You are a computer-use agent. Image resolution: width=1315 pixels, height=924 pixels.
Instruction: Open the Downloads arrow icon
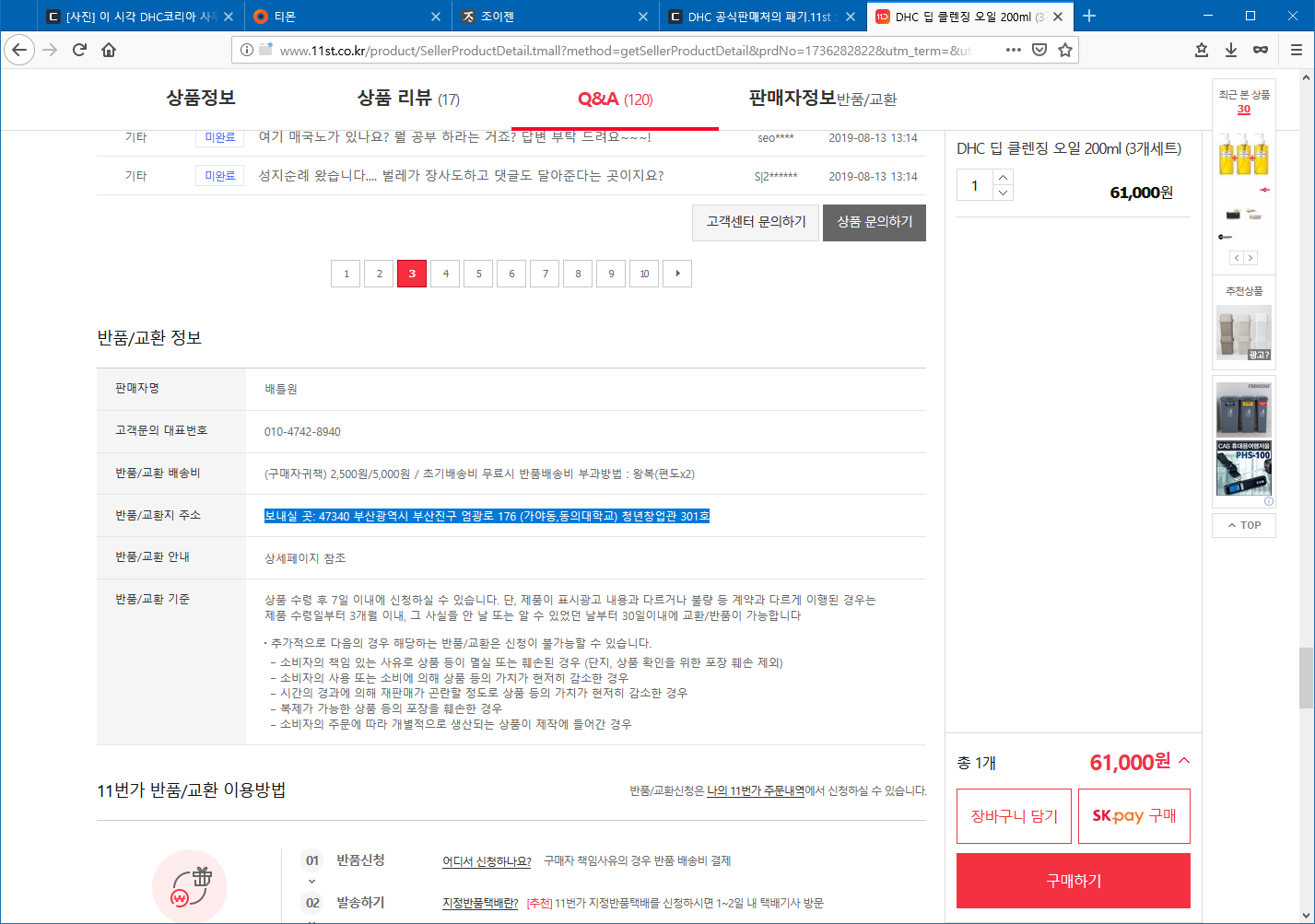coord(1231,50)
